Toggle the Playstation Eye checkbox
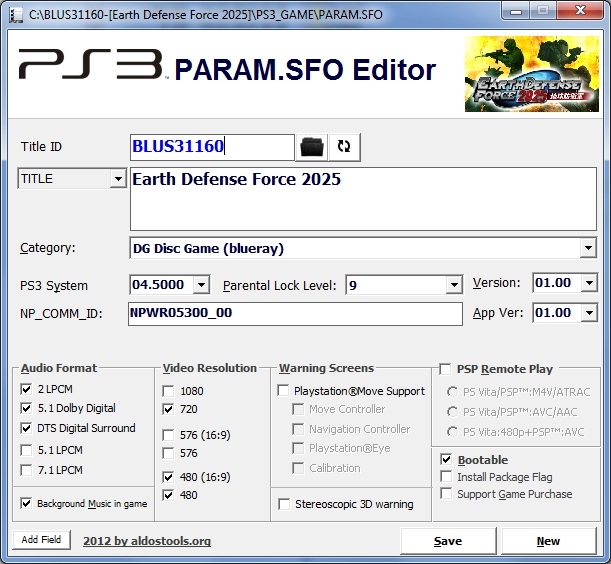This screenshot has width=611, height=564. click(x=298, y=448)
